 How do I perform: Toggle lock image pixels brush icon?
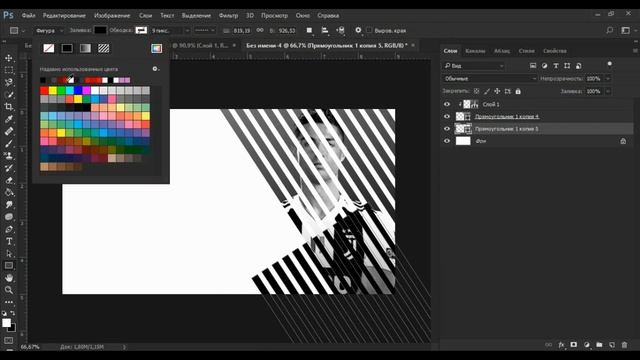(x=487, y=91)
